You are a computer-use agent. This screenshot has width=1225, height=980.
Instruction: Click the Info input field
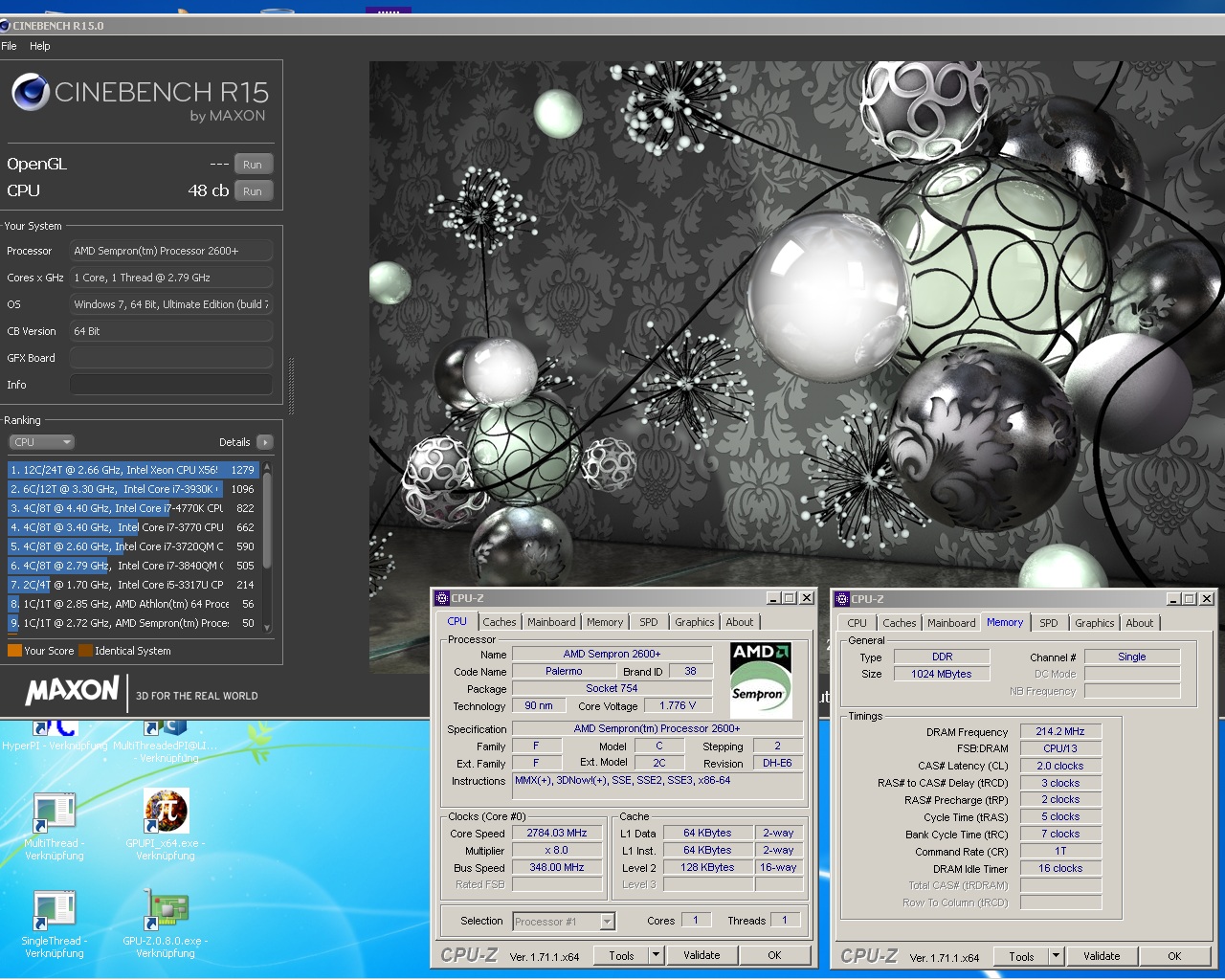point(171,385)
